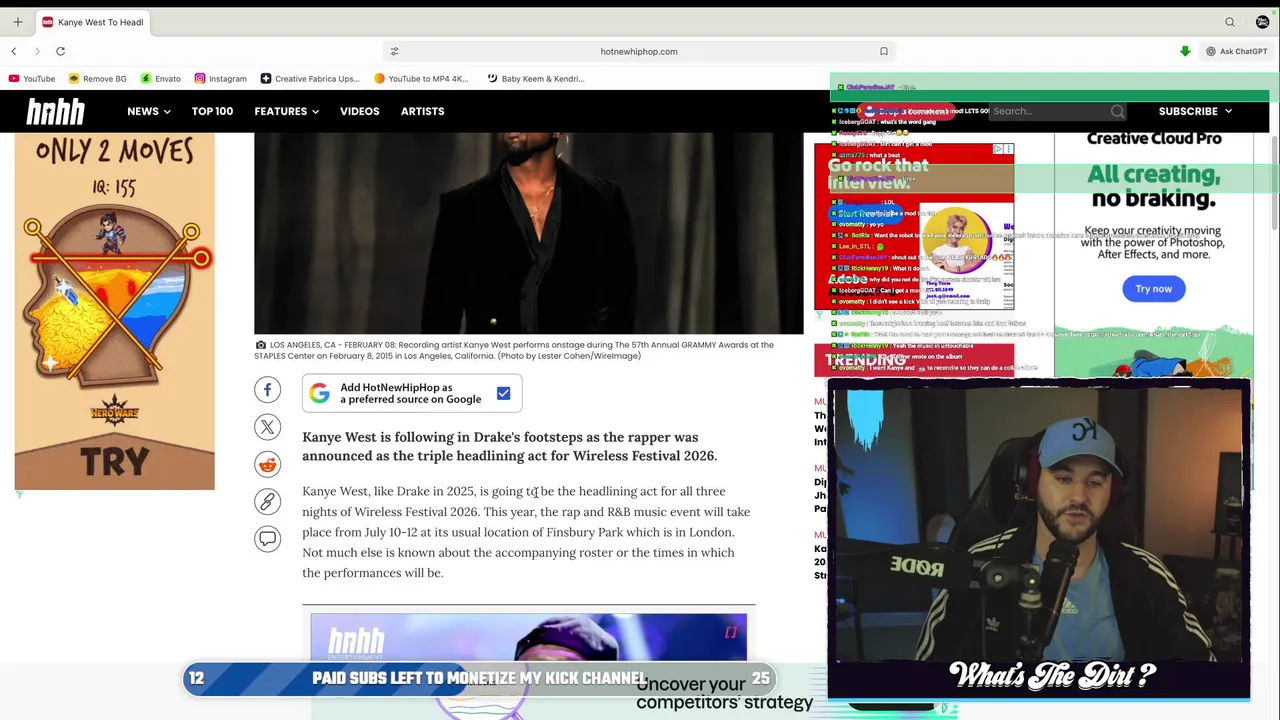
Task: Open the browser tab search magnifier icon
Action: pyautogui.click(x=1230, y=22)
